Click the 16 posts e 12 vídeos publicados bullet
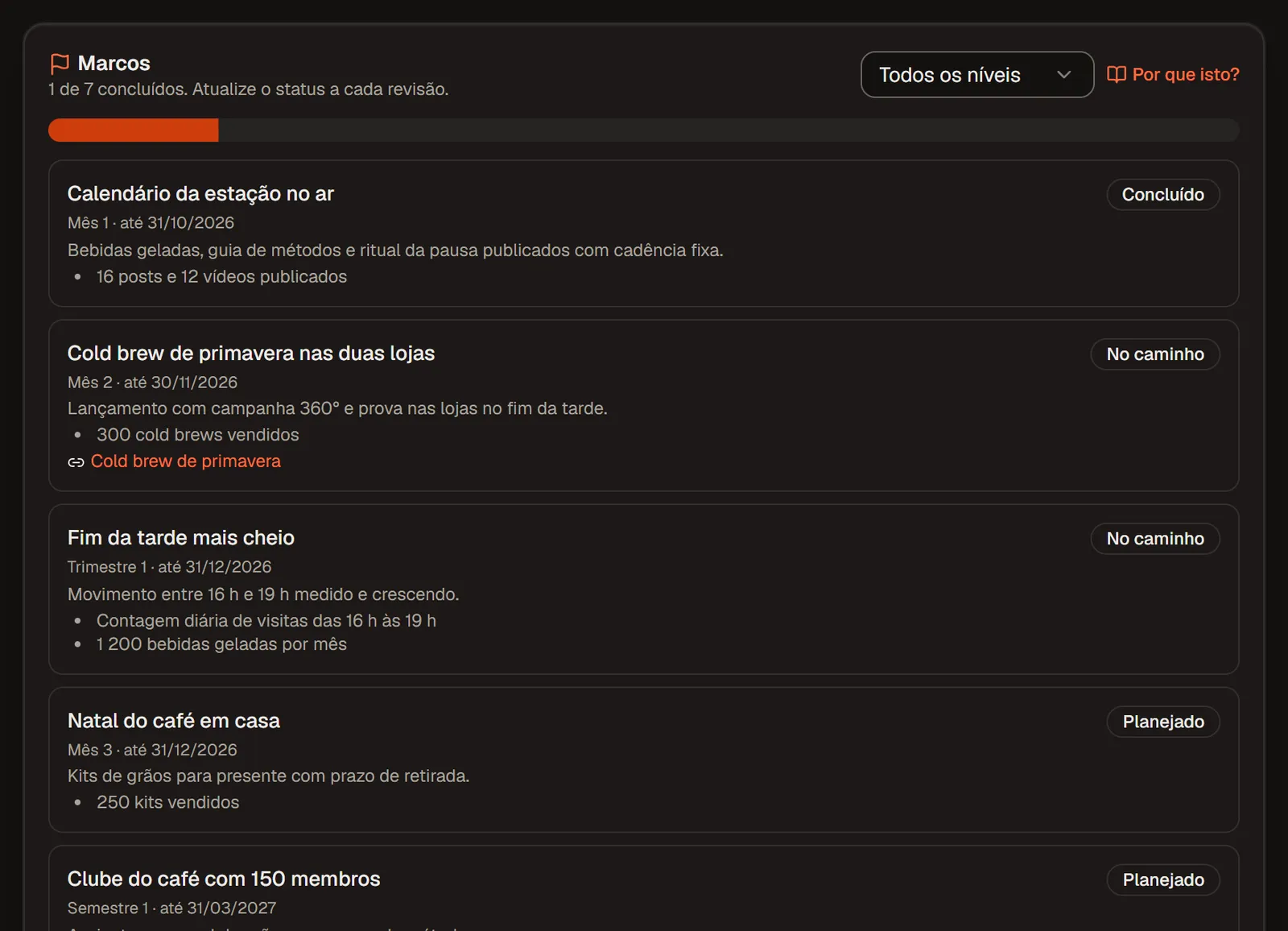Image resolution: width=1288 pixels, height=931 pixels. tap(221, 277)
